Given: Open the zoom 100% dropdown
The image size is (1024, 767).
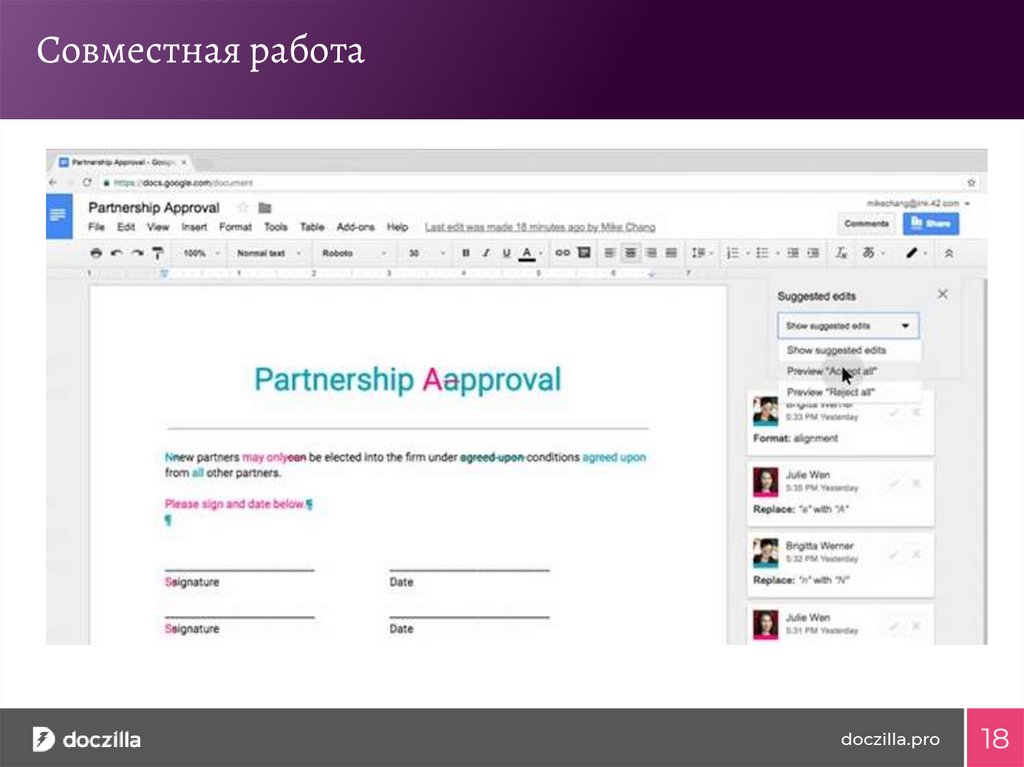Looking at the screenshot, I should pyautogui.click(x=200, y=253).
